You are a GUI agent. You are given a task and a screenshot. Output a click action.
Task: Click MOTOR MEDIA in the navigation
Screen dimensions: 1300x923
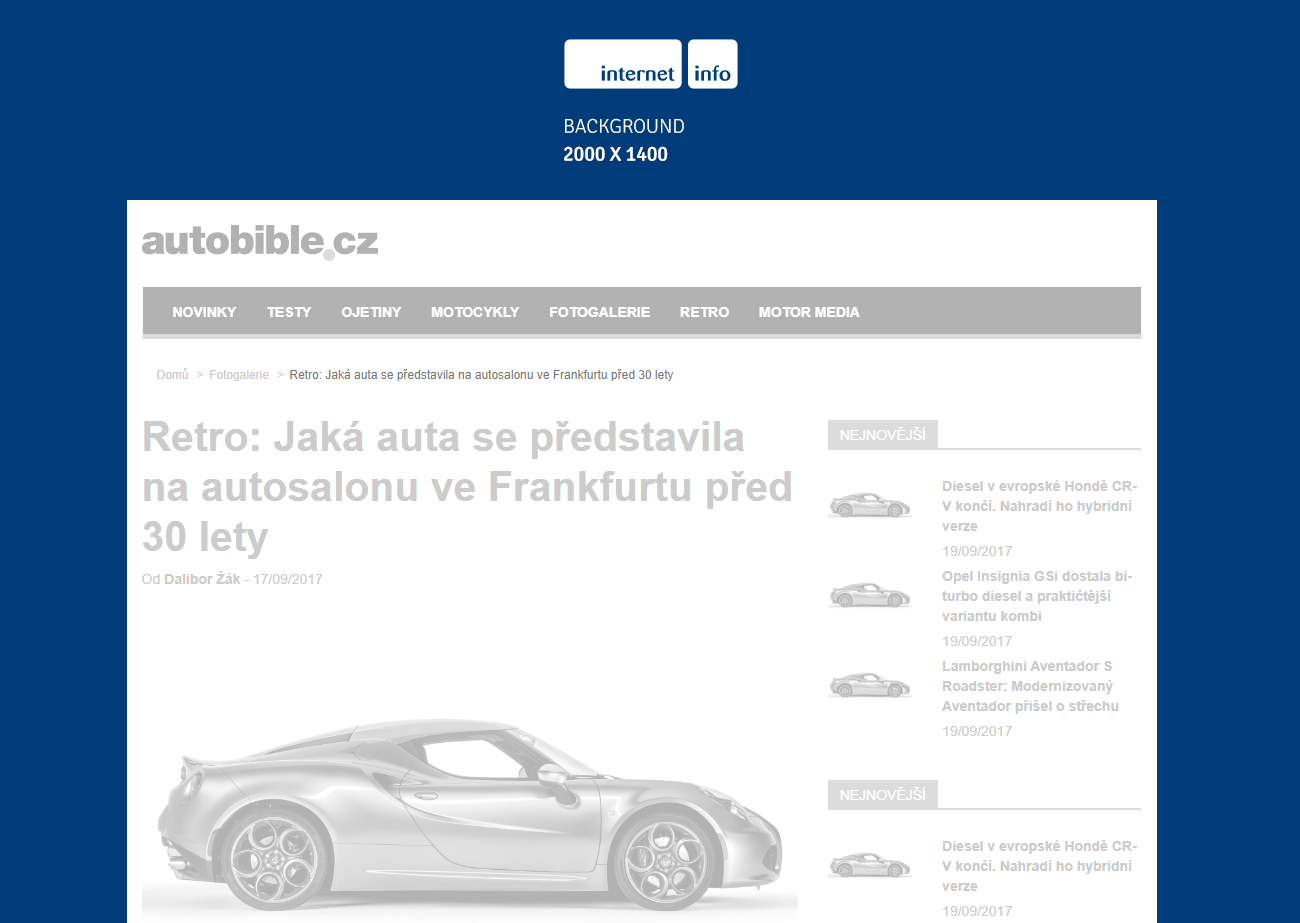(809, 312)
